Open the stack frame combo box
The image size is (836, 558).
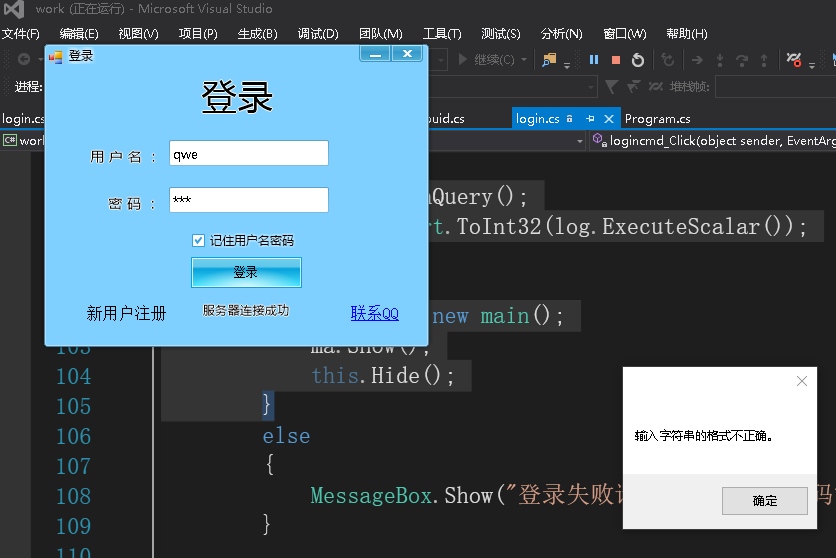pyautogui.click(x=775, y=86)
